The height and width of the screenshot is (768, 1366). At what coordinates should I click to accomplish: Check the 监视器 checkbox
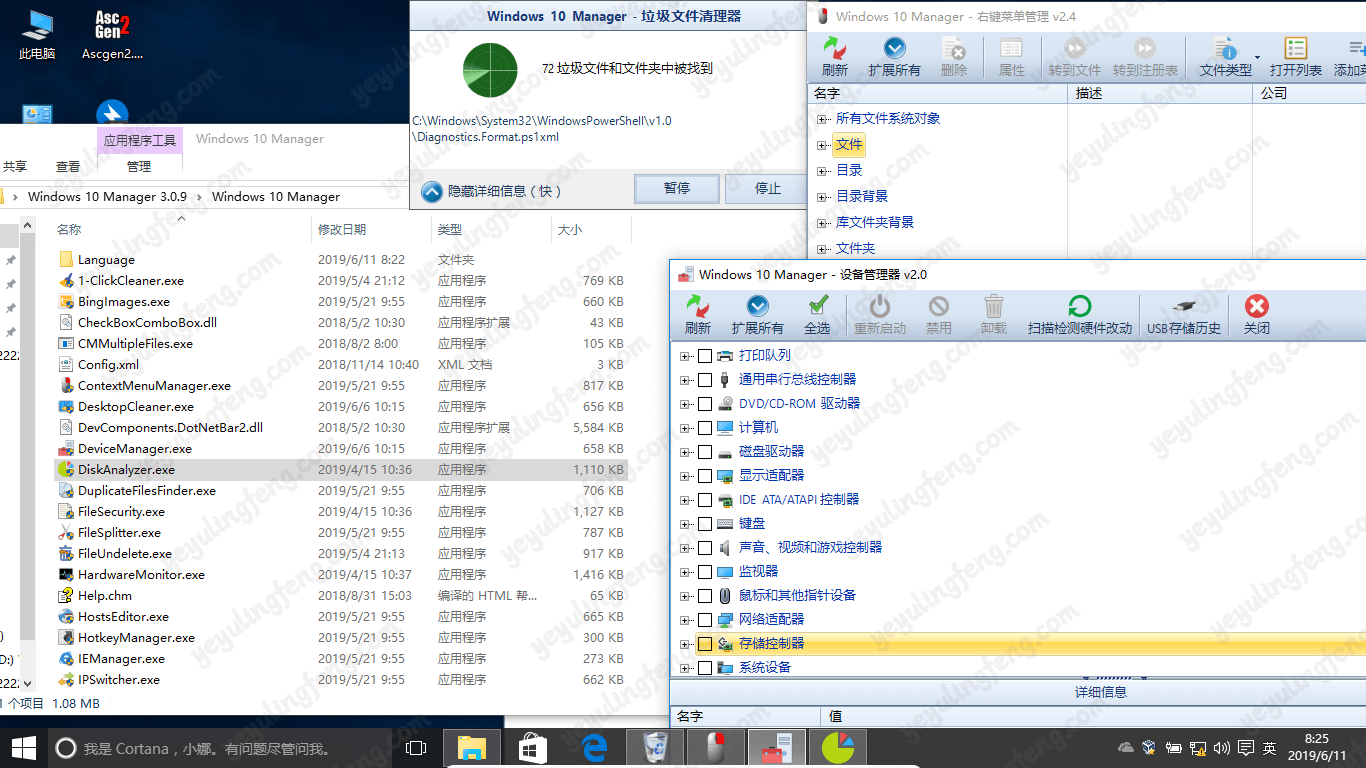[x=705, y=572]
